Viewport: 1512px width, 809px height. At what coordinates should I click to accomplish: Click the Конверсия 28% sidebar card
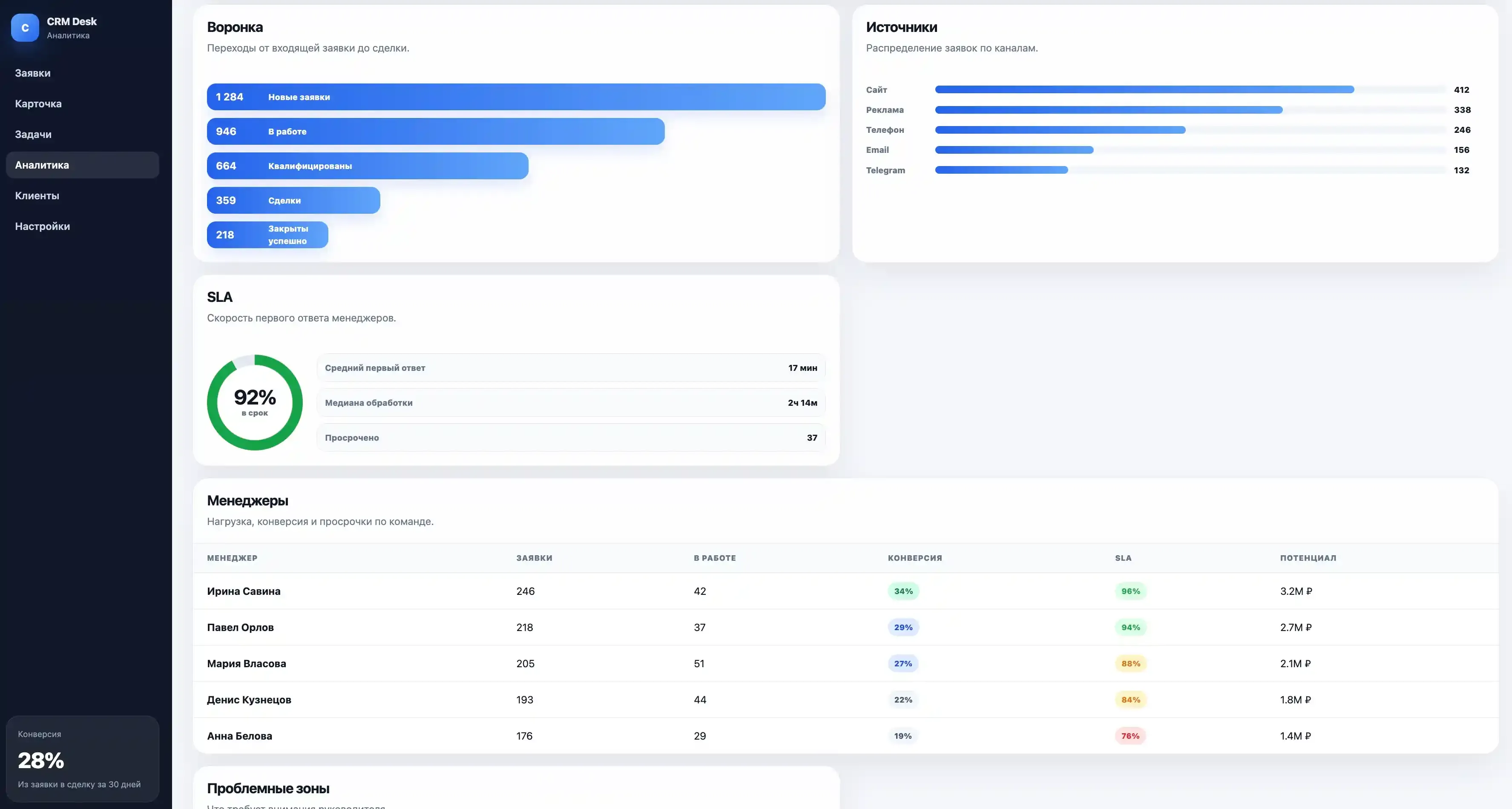click(x=82, y=759)
